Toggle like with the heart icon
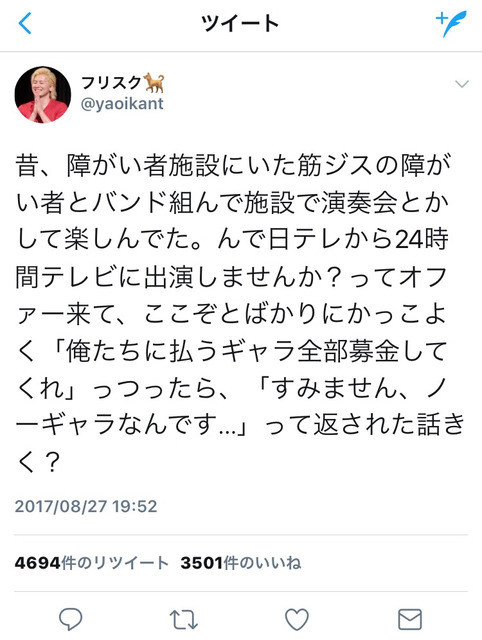 pos(297,620)
